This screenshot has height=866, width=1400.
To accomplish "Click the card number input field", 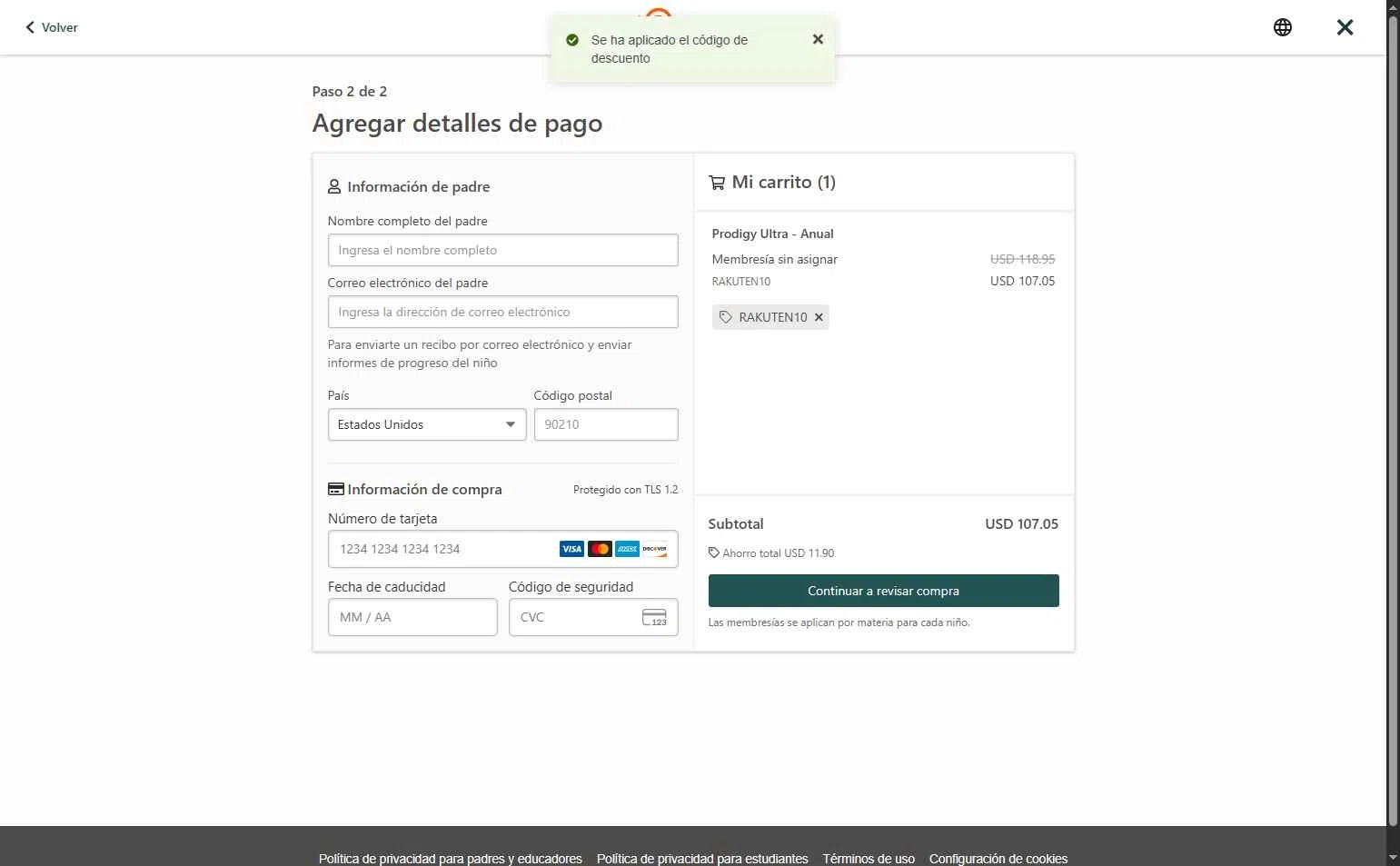I will pos(502,549).
